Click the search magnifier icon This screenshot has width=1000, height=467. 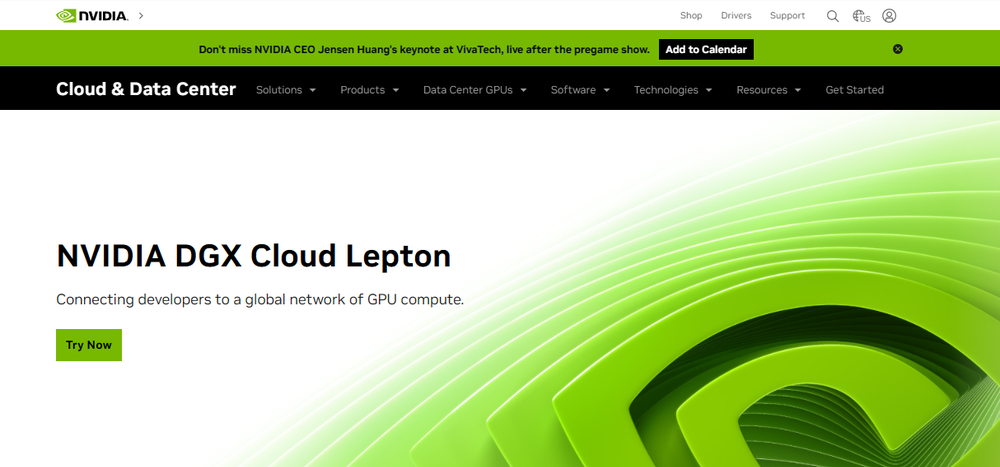pos(832,16)
